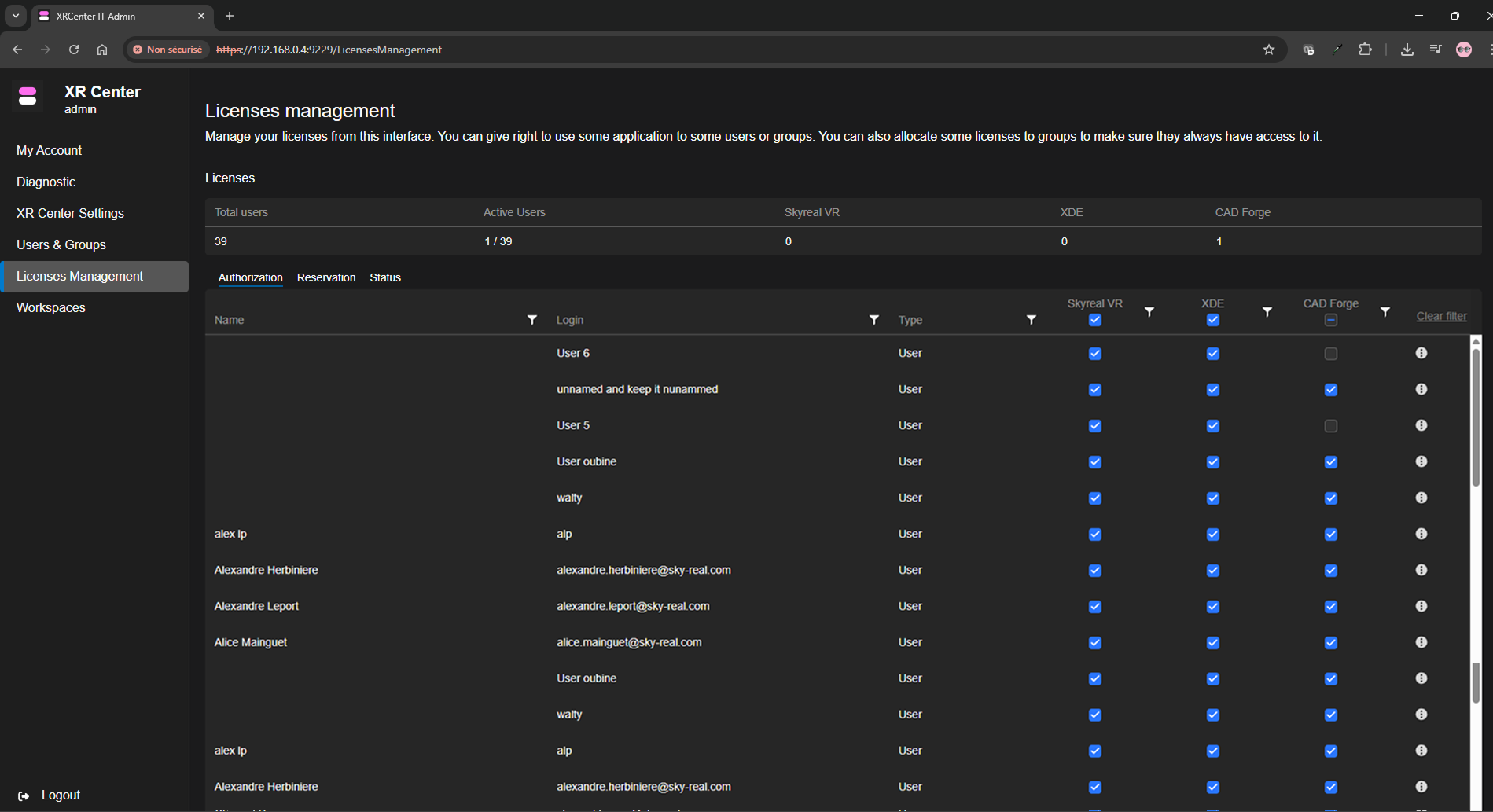Image resolution: width=1493 pixels, height=812 pixels.
Task: Uncheck XDE for Alexandre Leport
Action: [1212, 607]
